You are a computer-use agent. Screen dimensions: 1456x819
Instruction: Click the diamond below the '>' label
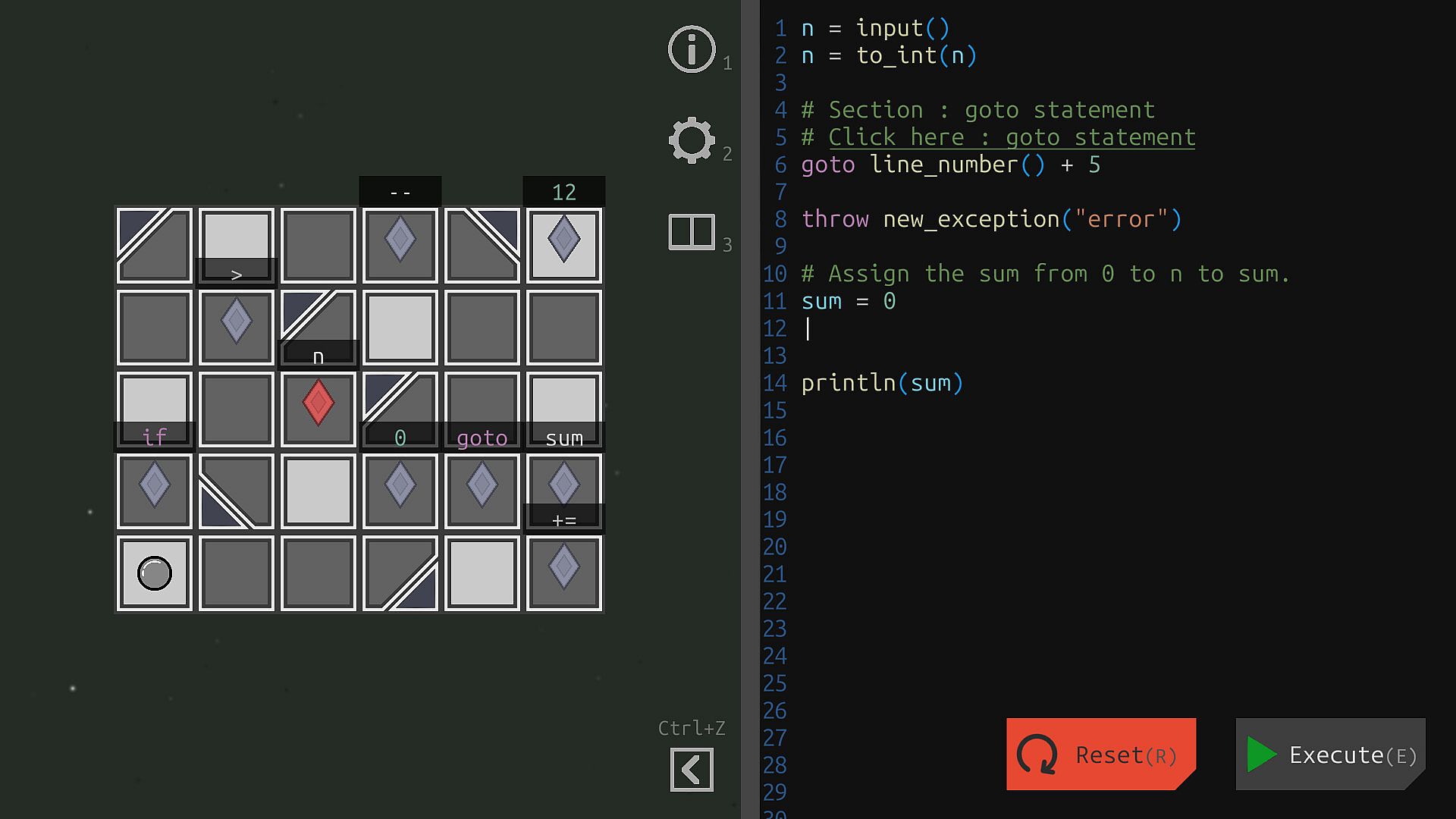236,322
